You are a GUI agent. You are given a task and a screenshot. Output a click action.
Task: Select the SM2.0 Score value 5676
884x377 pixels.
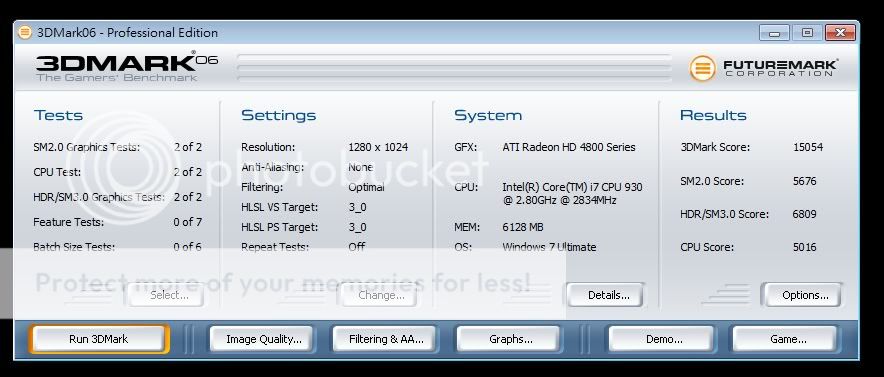805,181
